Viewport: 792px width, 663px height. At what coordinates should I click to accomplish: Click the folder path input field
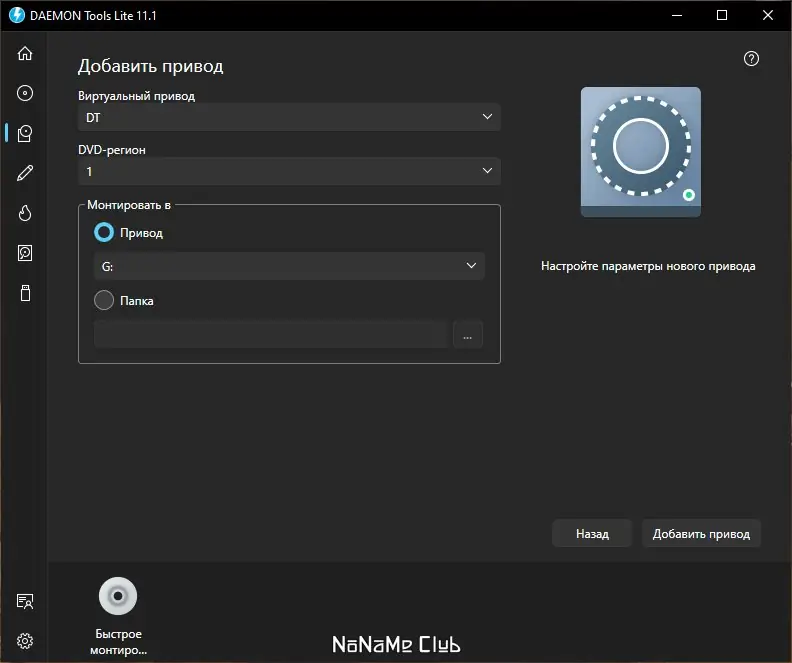click(x=271, y=335)
